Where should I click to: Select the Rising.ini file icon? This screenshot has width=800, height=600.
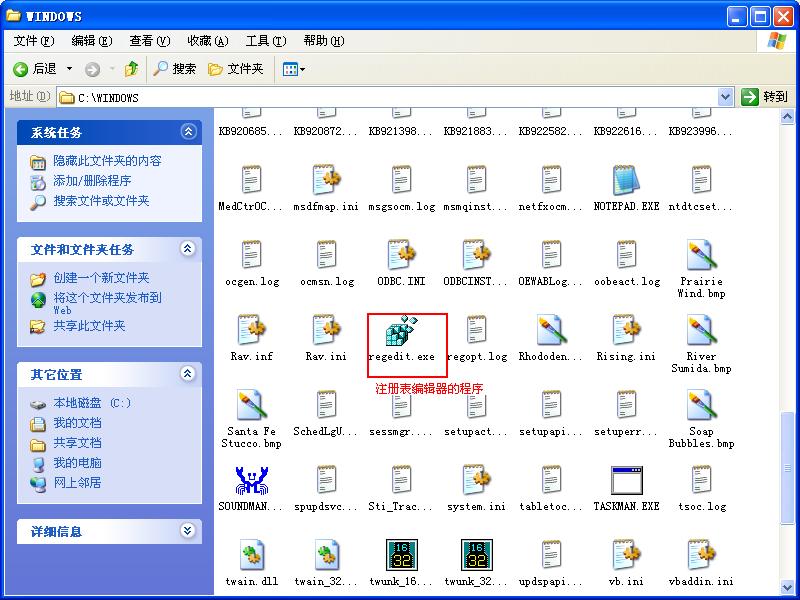(626, 331)
